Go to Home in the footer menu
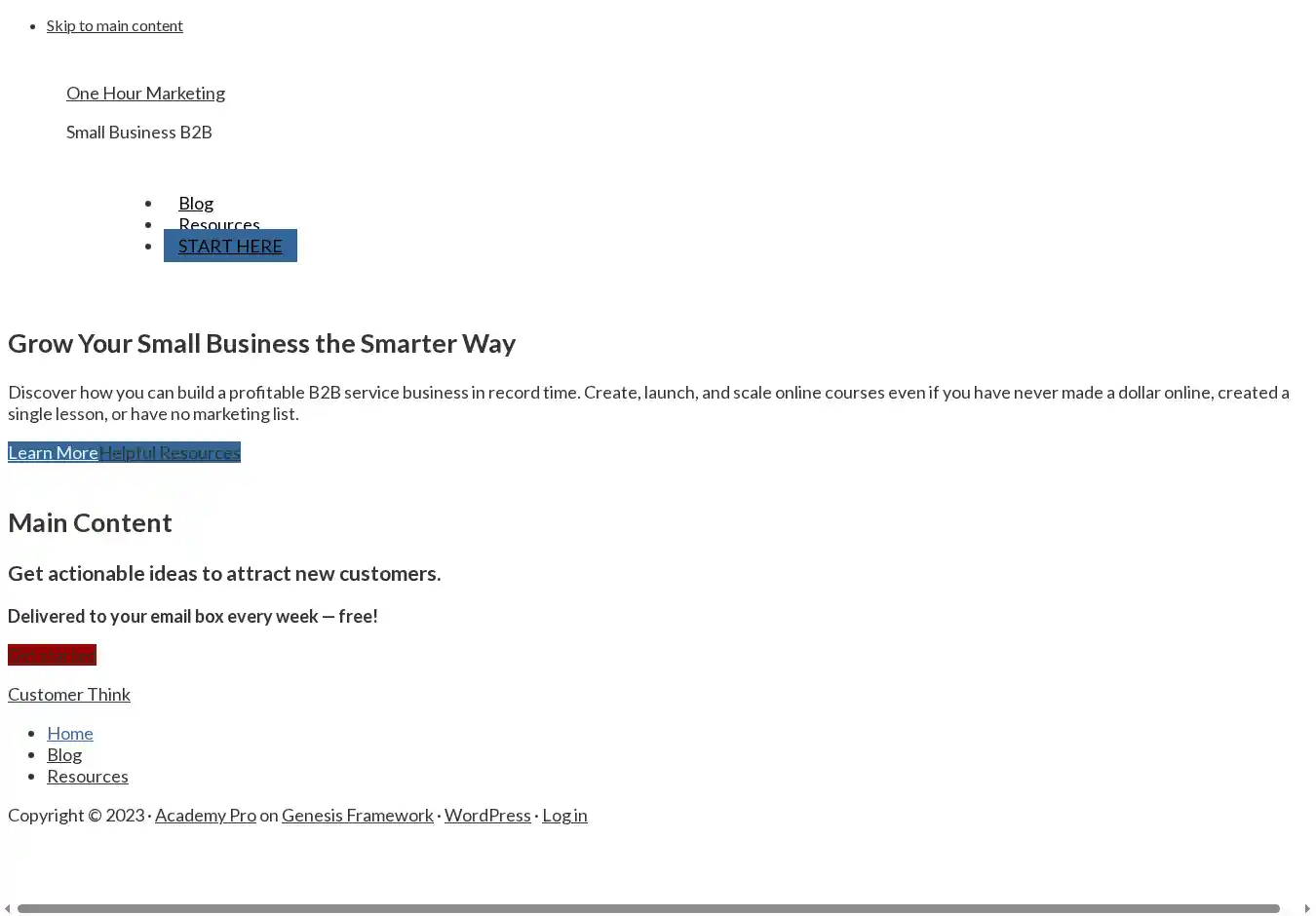 point(70,733)
